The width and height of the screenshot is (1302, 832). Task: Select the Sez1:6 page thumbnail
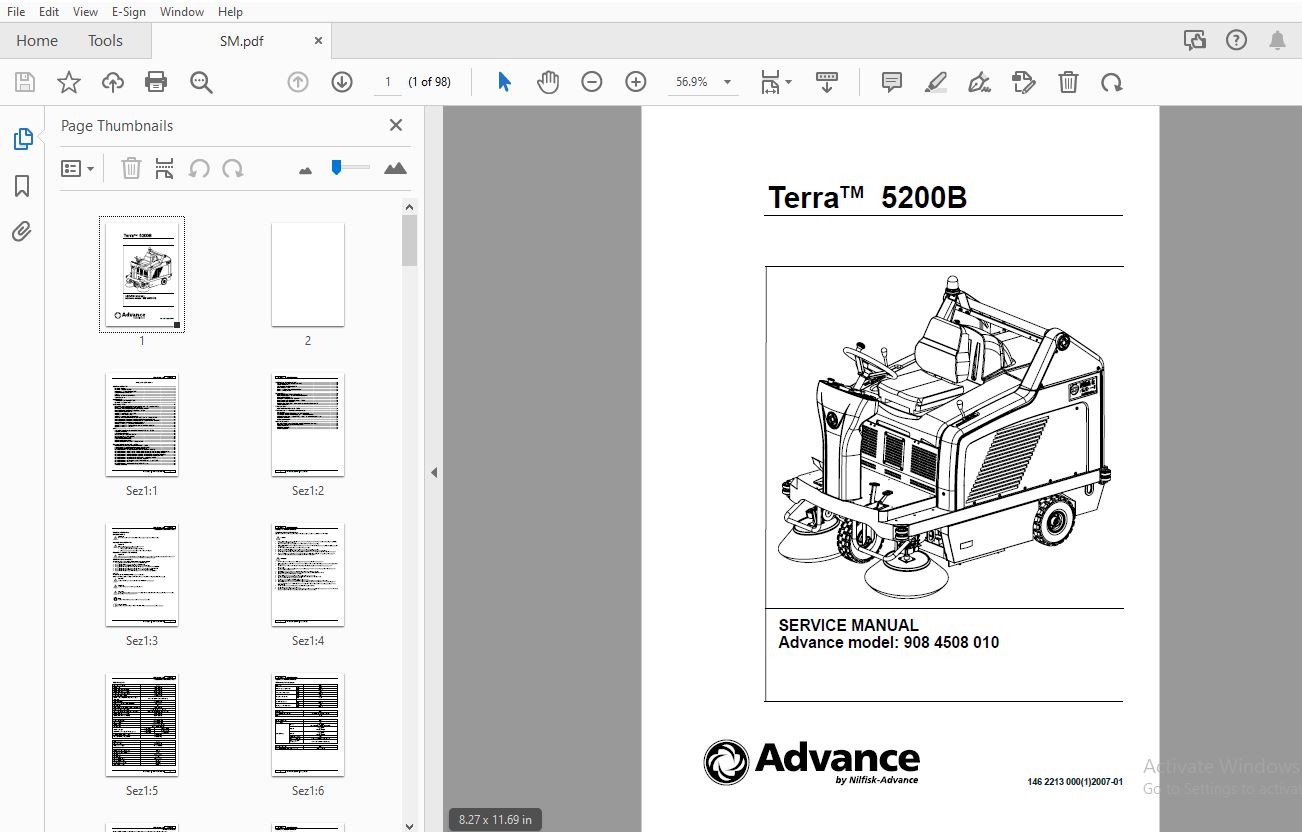coord(308,724)
